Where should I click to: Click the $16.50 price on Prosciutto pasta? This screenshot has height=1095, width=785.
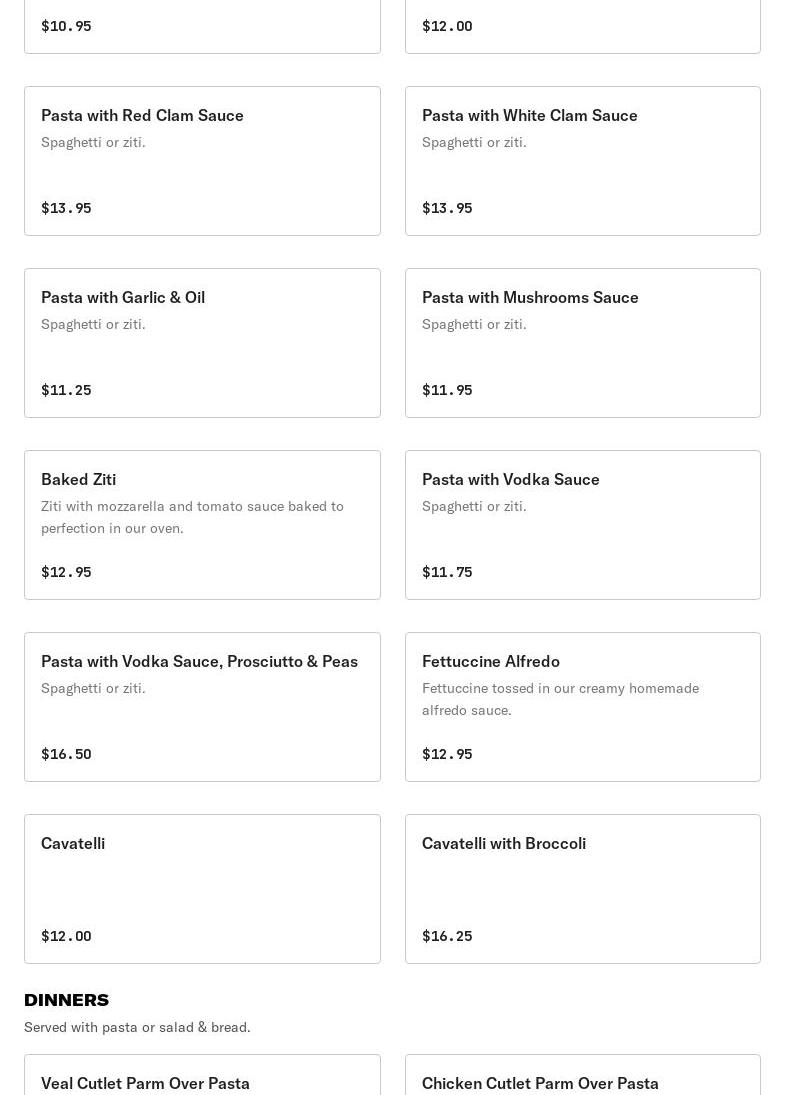click(66, 754)
